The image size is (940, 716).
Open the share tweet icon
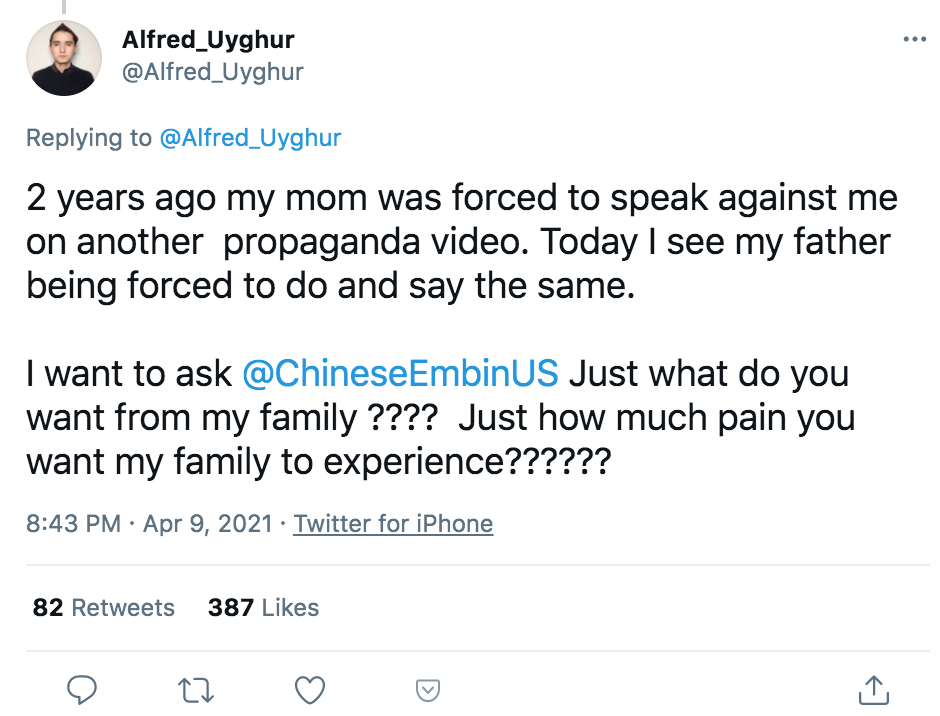(x=873, y=690)
